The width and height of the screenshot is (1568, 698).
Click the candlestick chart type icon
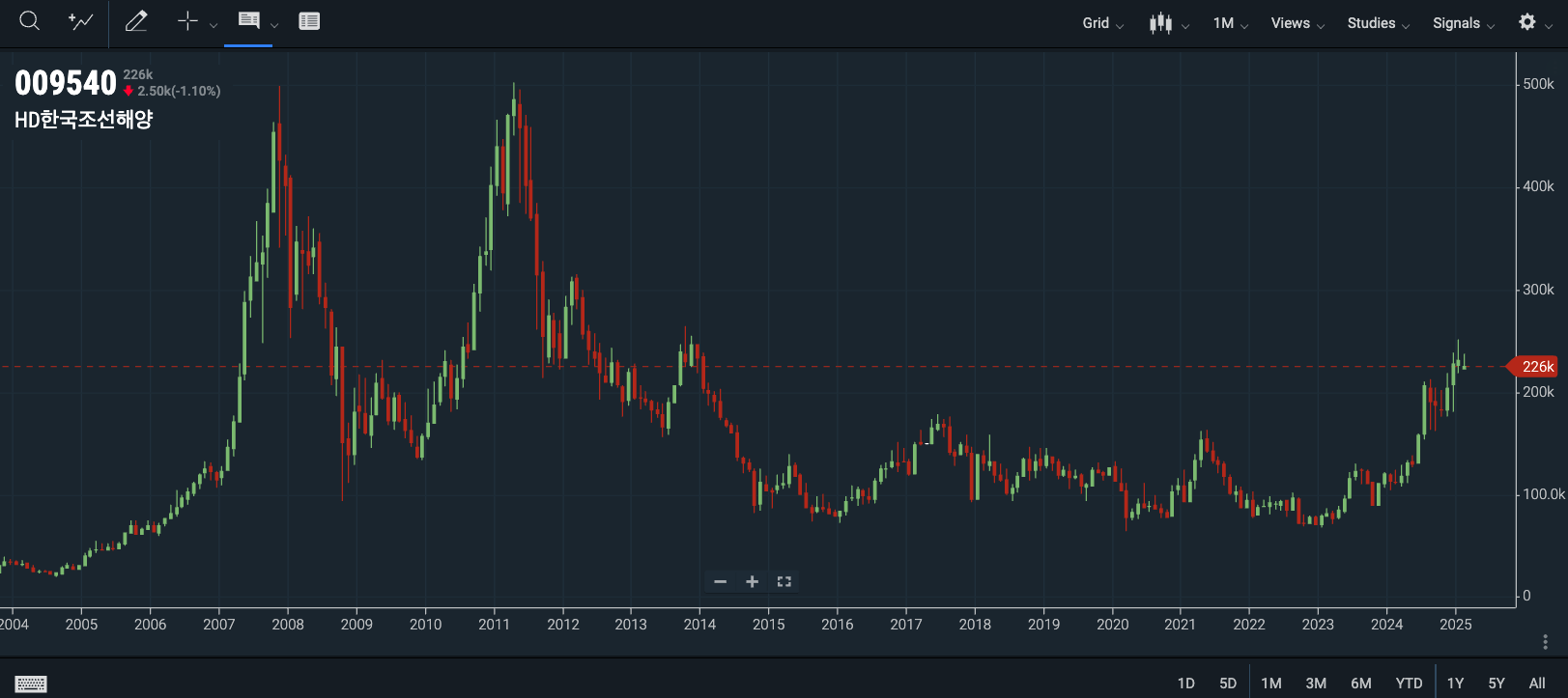point(1160,23)
